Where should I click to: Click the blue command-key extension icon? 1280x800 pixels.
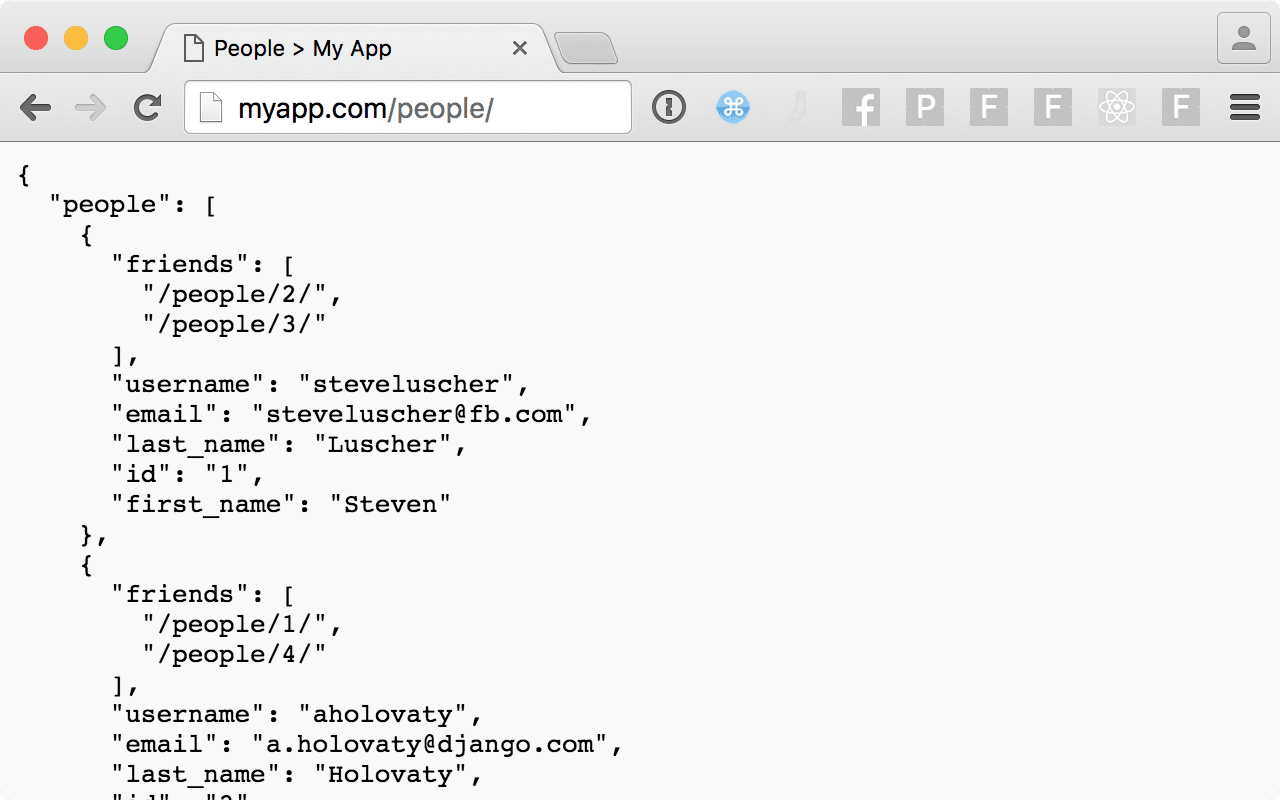click(x=732, y=107)
